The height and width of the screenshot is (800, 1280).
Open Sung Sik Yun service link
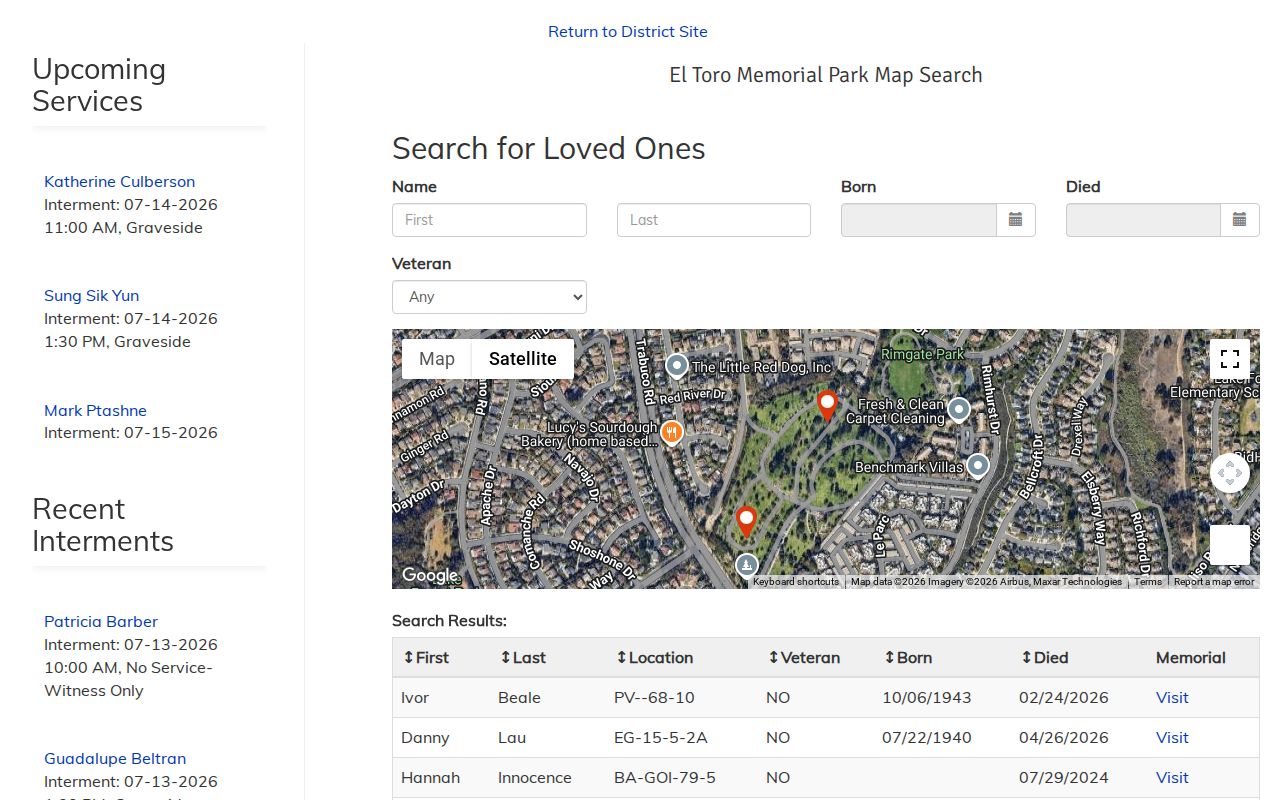92,296
